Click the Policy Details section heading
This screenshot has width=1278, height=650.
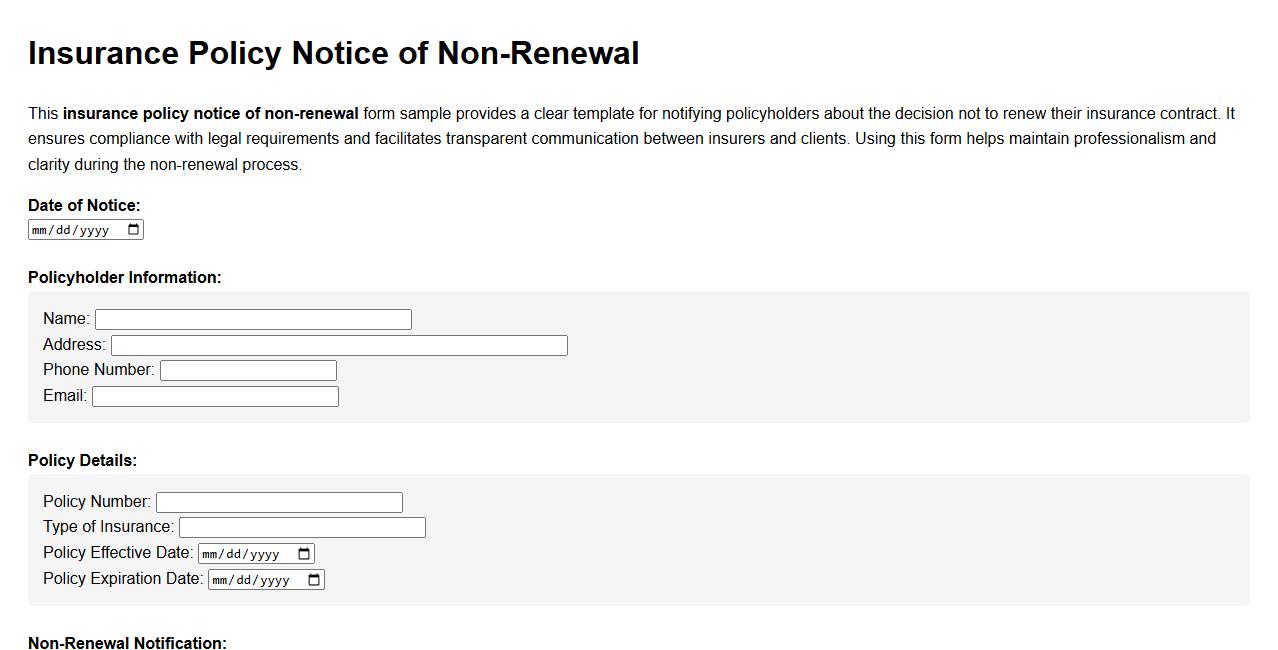pyautogui.click(x=81, y=460)
